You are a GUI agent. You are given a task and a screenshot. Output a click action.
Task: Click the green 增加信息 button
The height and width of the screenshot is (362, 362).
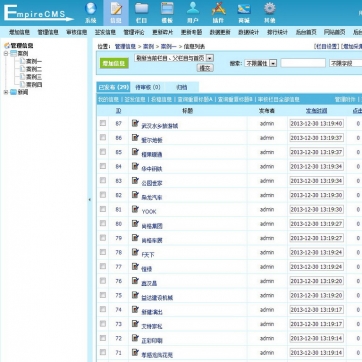[x=114, y=63]
